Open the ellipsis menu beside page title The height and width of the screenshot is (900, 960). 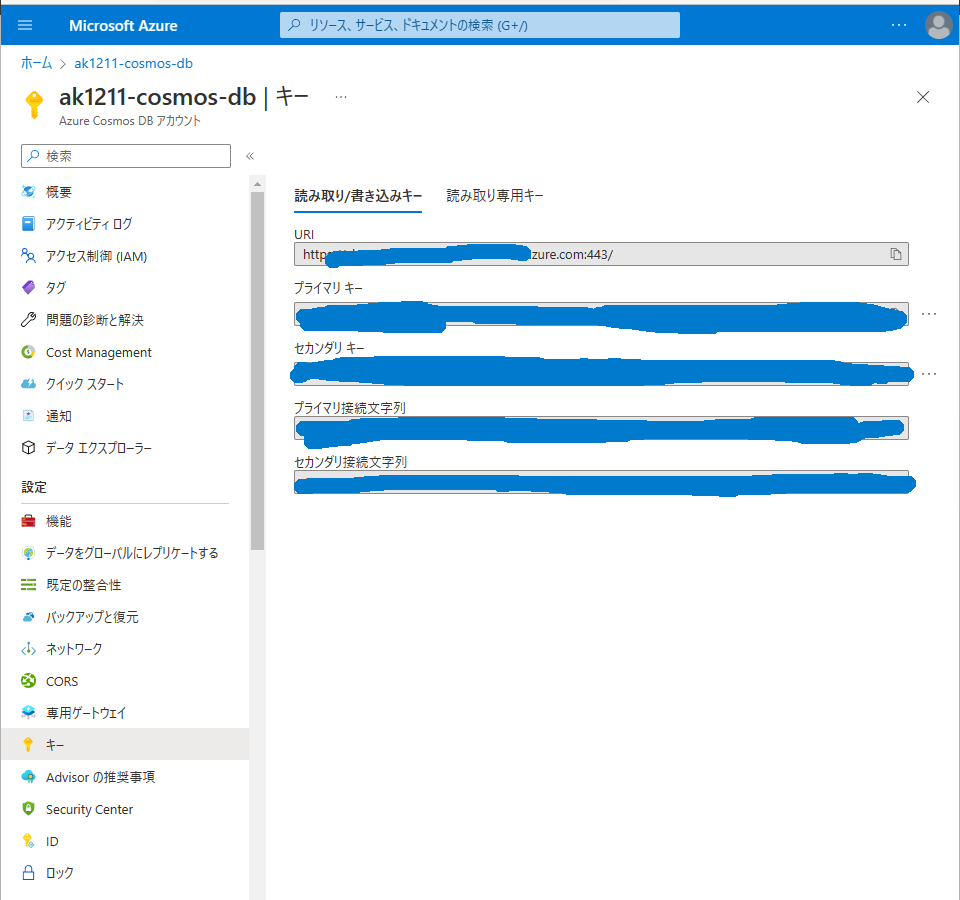tap(341, 97)
